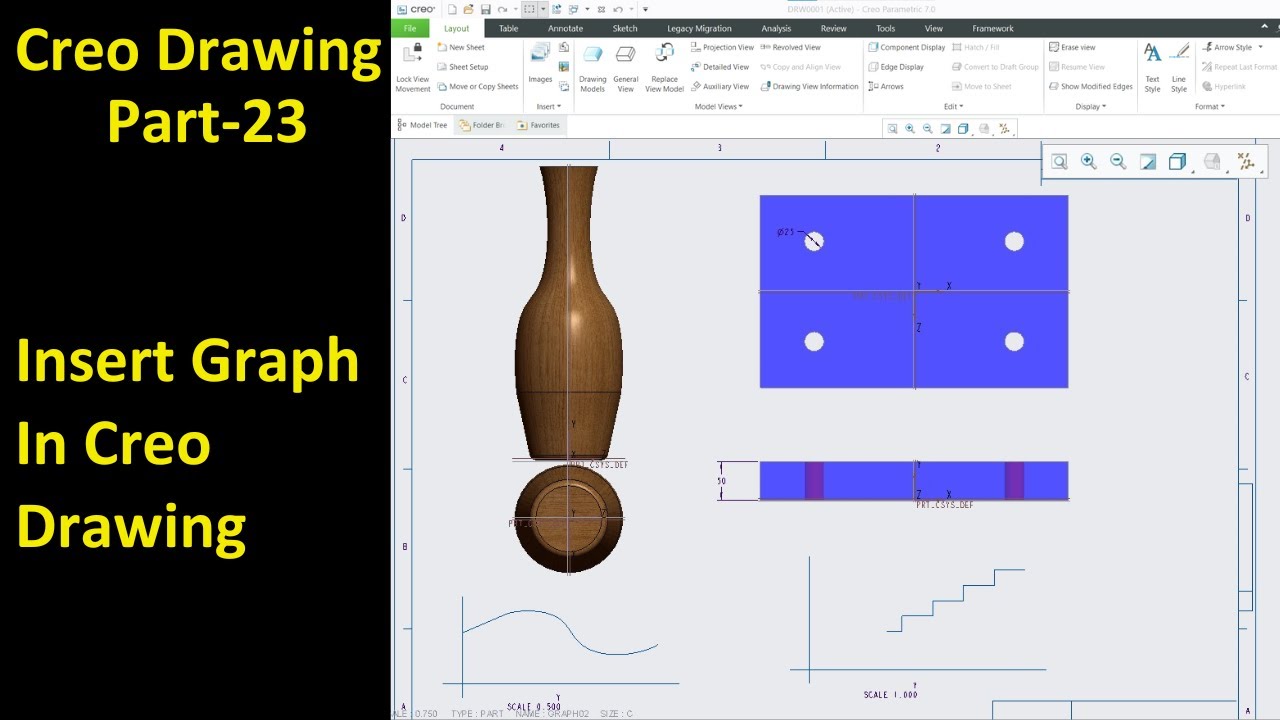Viewport: 1280px width, 720px height.
Task: Save the drawing with the floppy disk icon
Action: point(485,9)
